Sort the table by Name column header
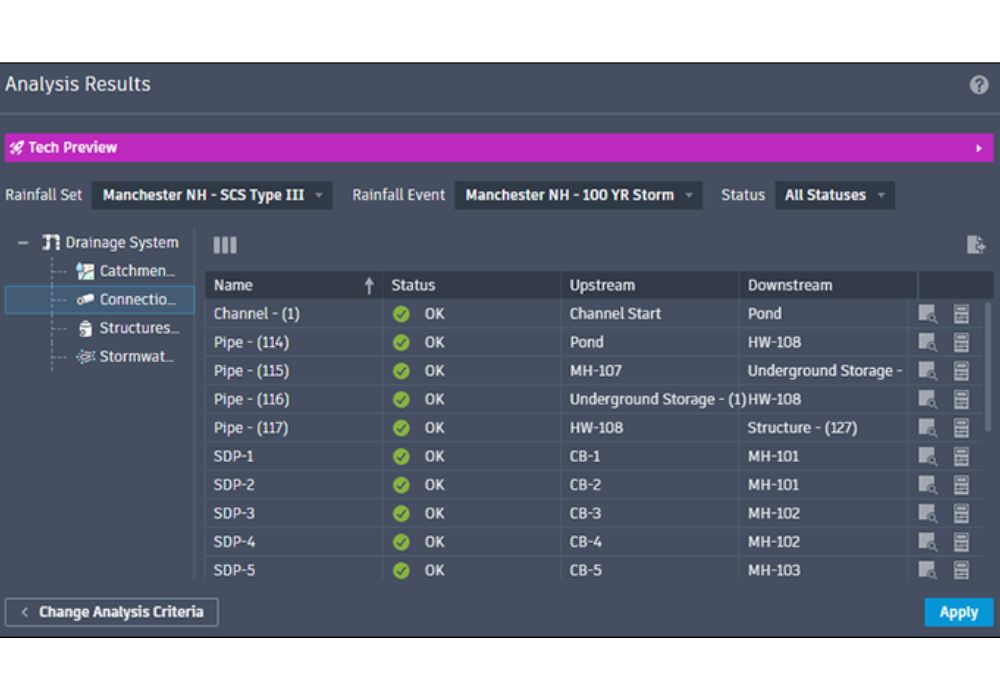The width and height of the screenshot is (1000, 700). [290, 286]
